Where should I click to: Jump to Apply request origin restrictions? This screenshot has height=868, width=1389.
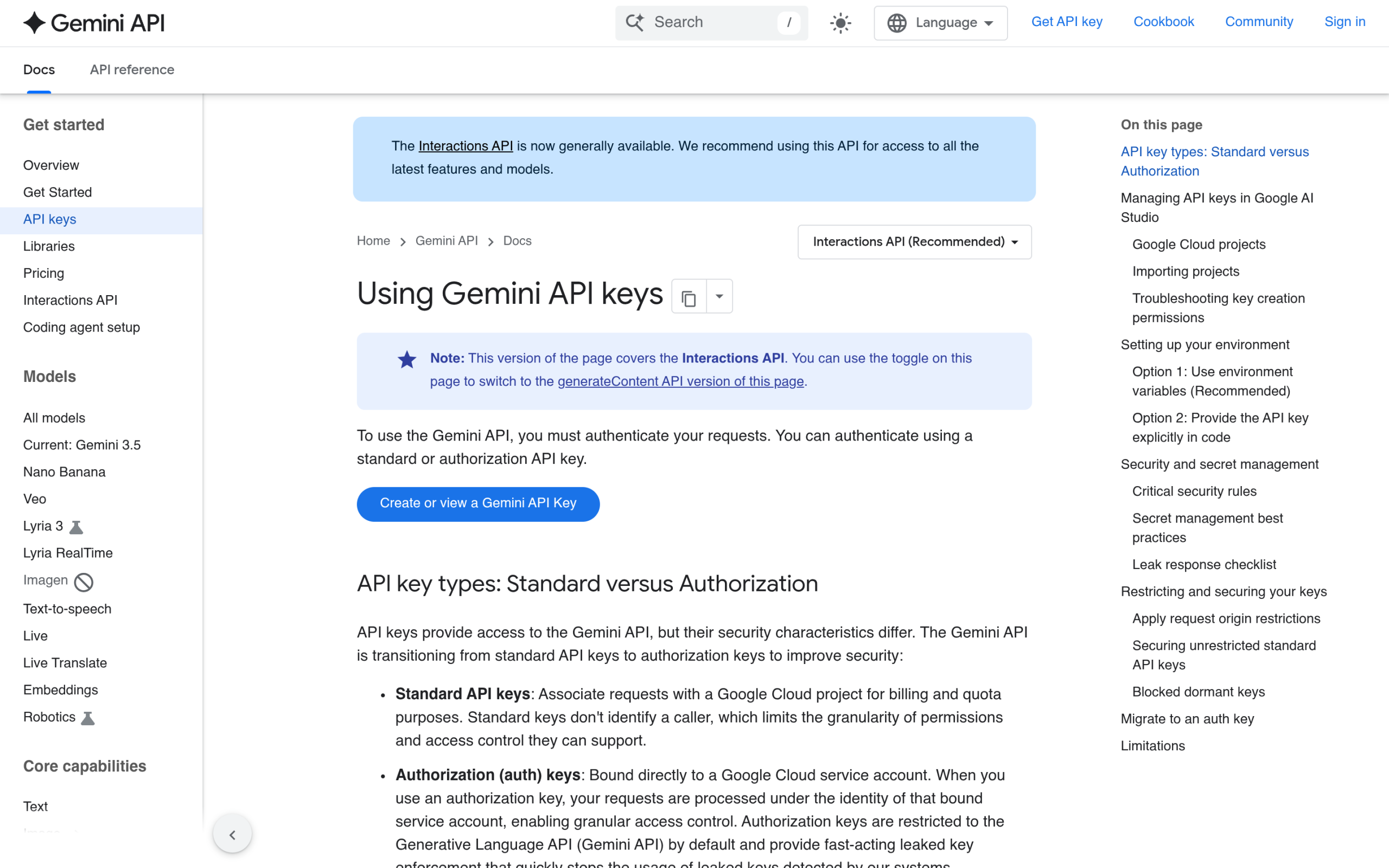[x=1226, y=619]
